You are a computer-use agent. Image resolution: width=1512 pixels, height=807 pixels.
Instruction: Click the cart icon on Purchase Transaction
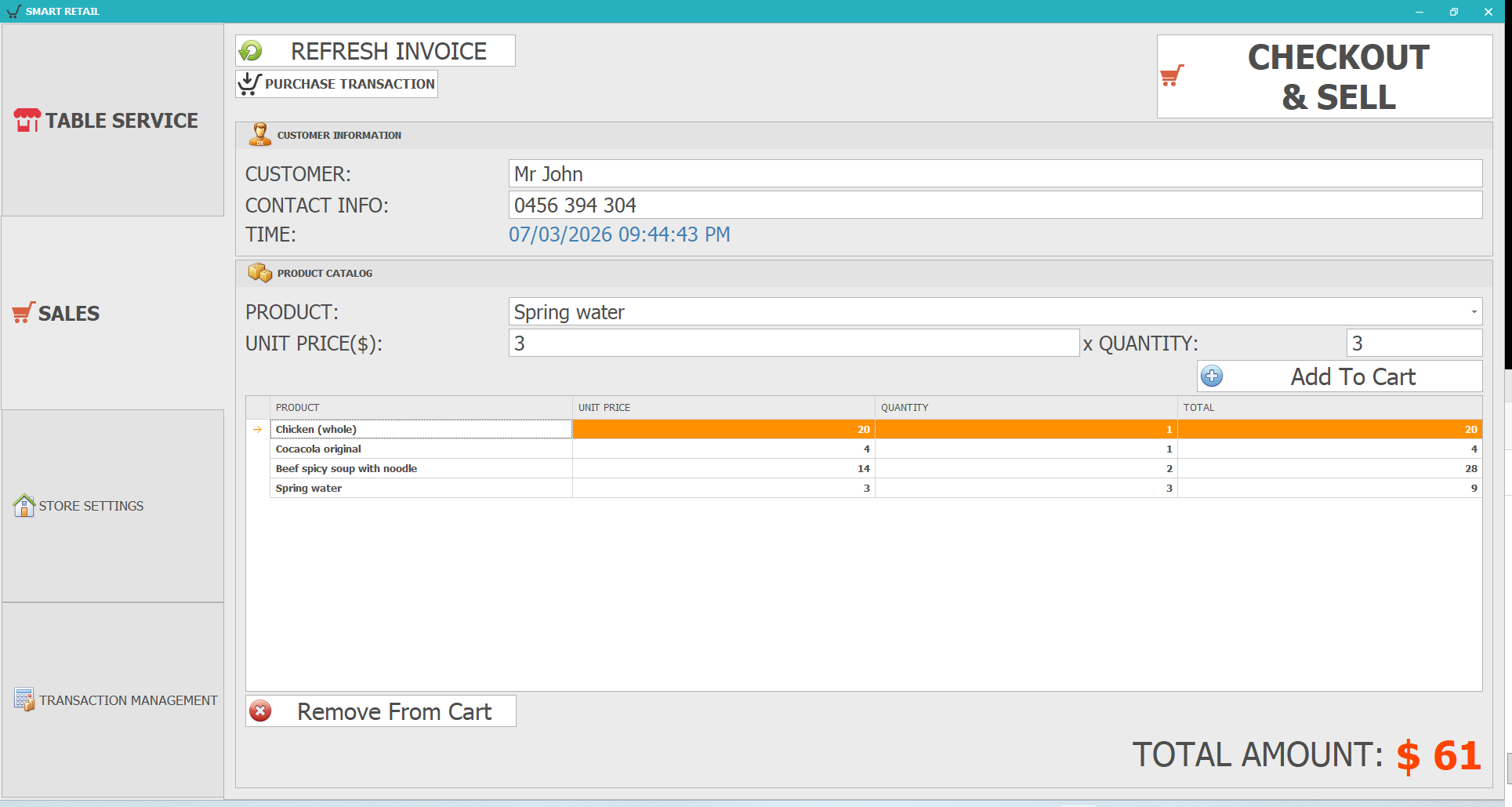[249, 83]
